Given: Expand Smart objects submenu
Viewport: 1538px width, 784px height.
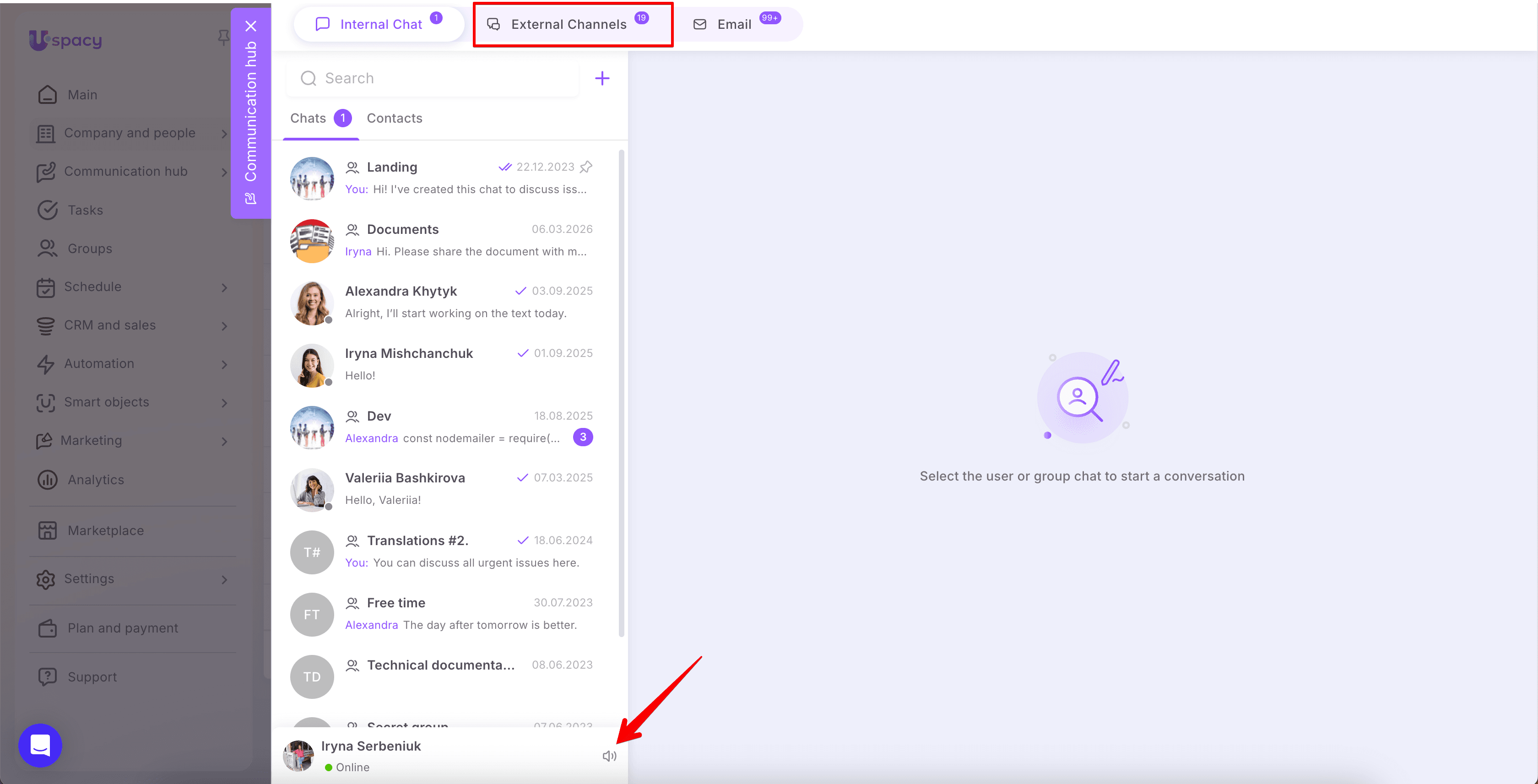Looking at the screenshot, I should 224,402.
